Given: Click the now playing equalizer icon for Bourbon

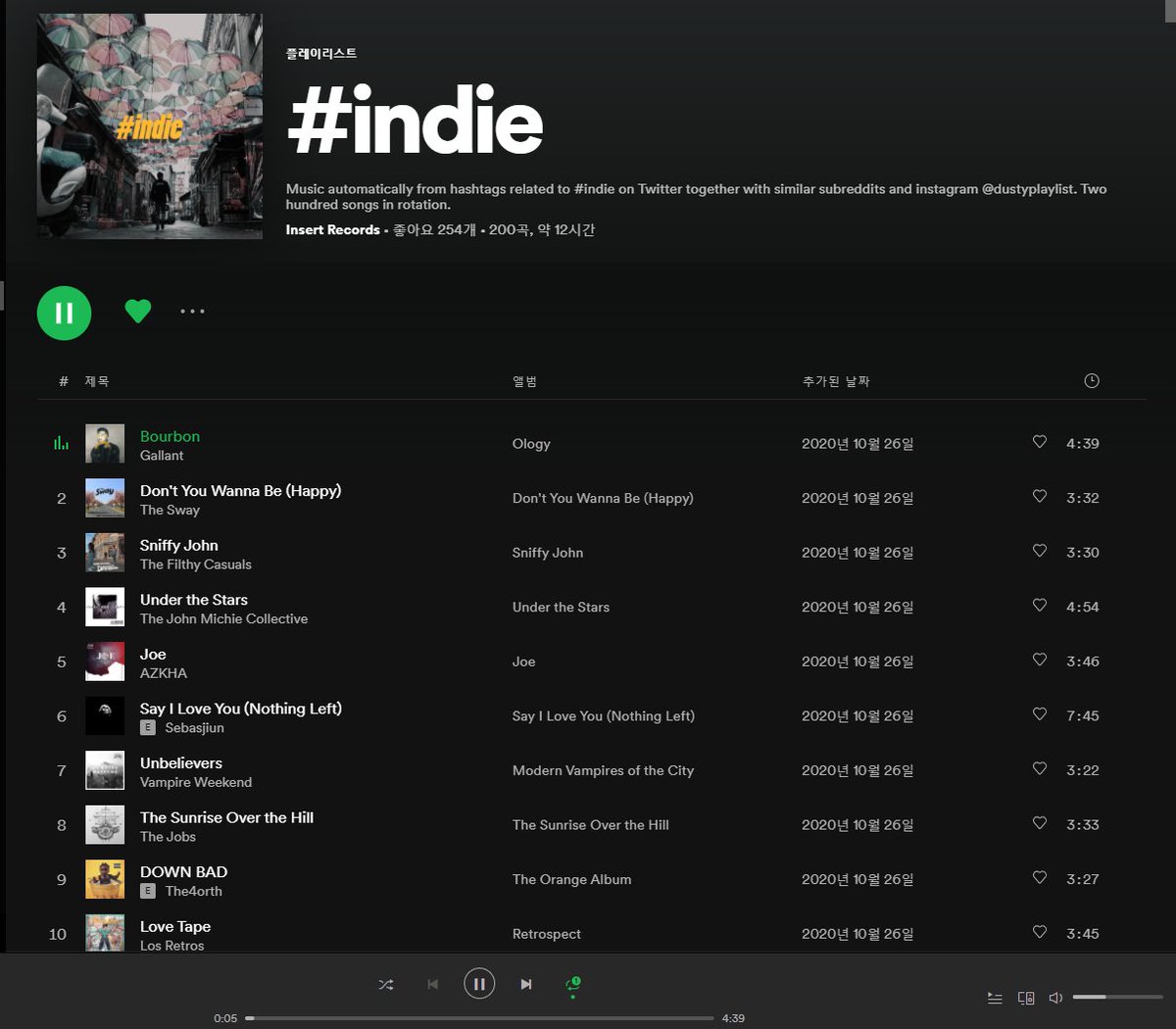Looking at the screenshot, I should pyautogui.click(x=61, y=443).
